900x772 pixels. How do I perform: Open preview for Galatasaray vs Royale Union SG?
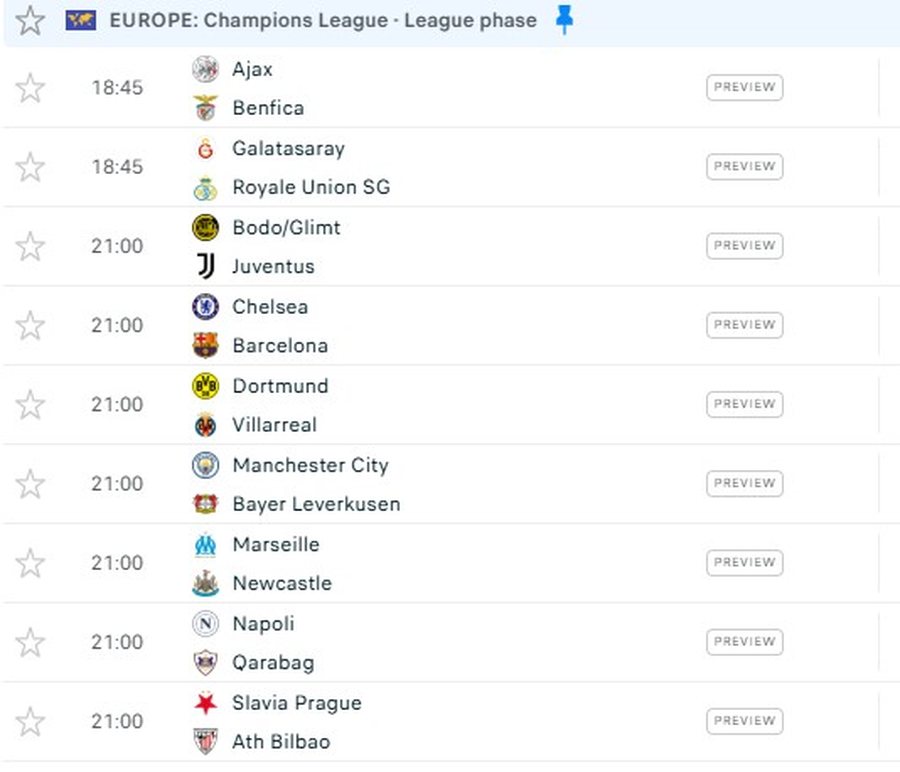[x=744, y=166]
